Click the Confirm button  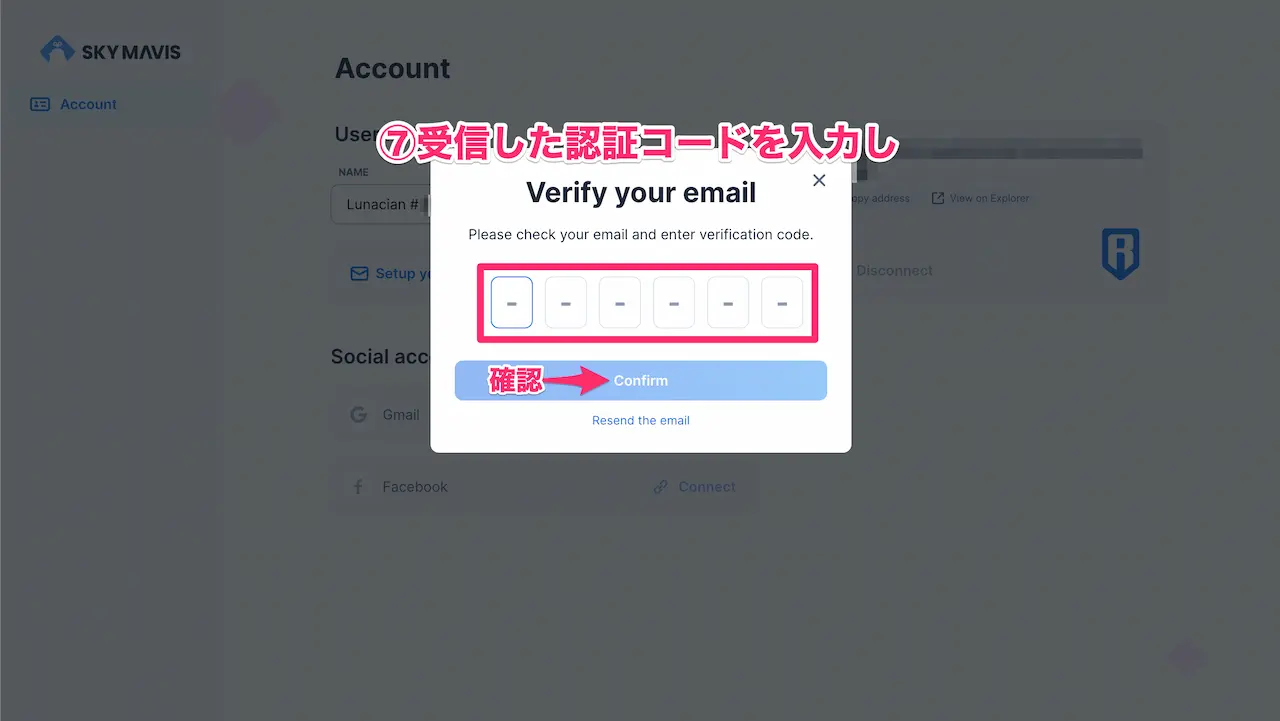(x=641, y=381)
